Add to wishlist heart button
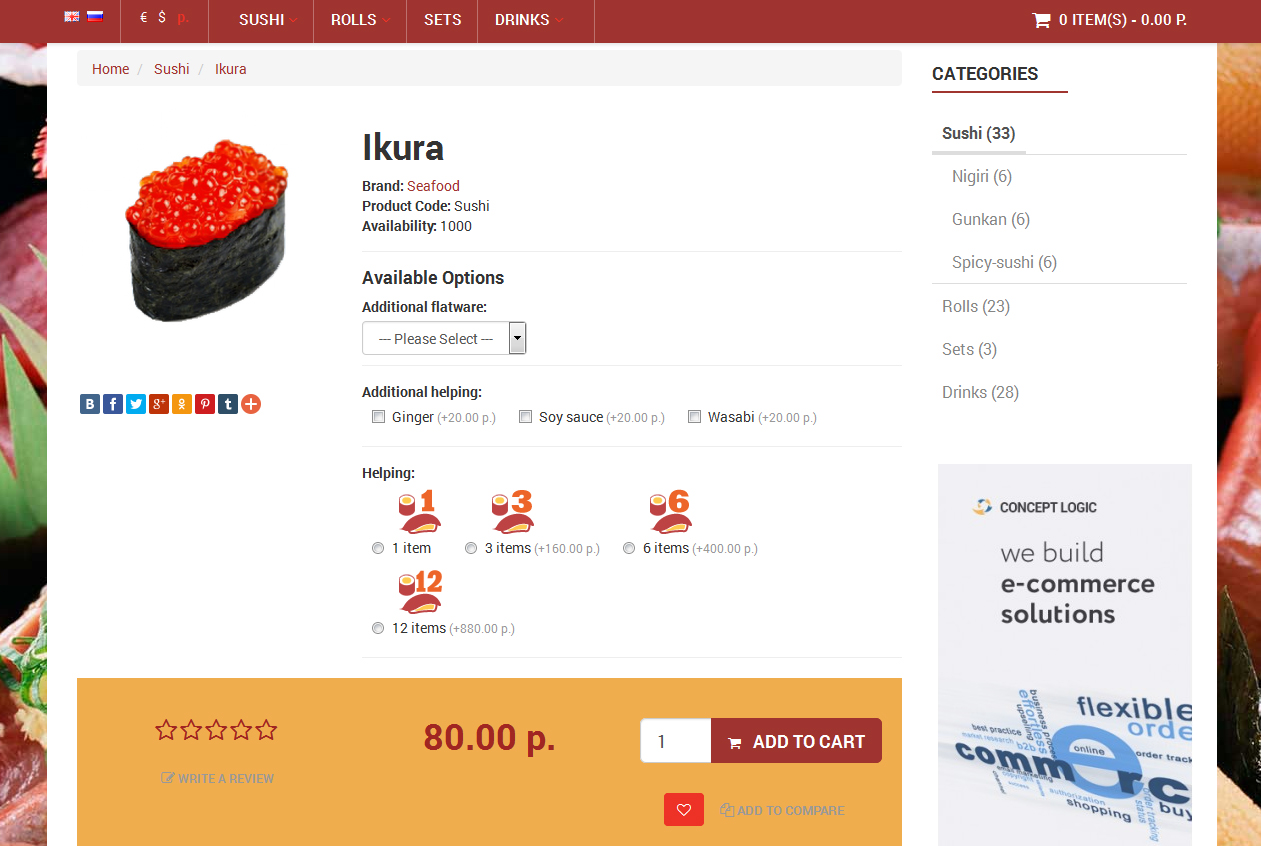This screenshot has width=1261, height=846. 684,810
